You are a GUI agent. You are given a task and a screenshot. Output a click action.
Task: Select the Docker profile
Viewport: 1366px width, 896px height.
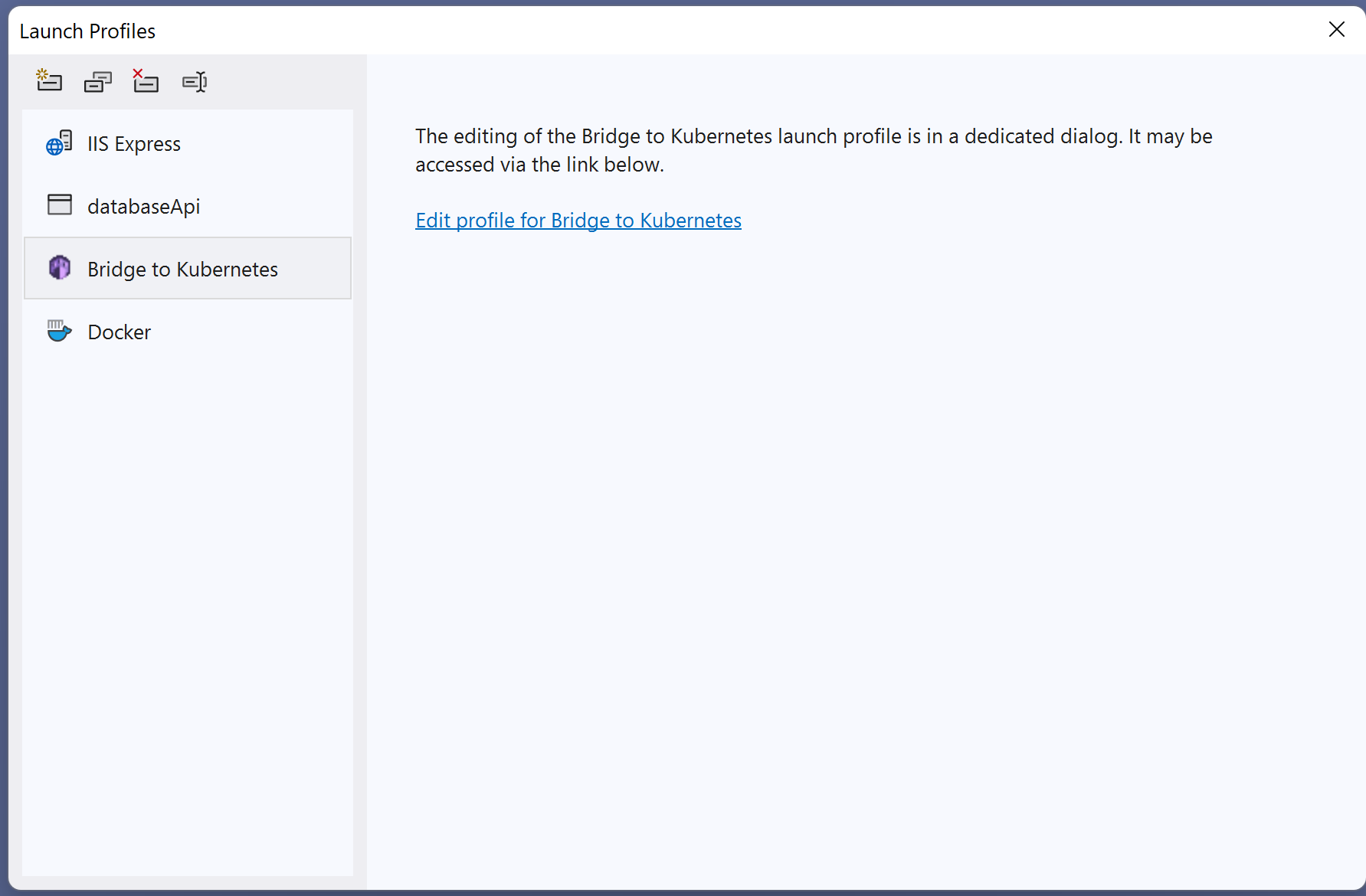119,331
